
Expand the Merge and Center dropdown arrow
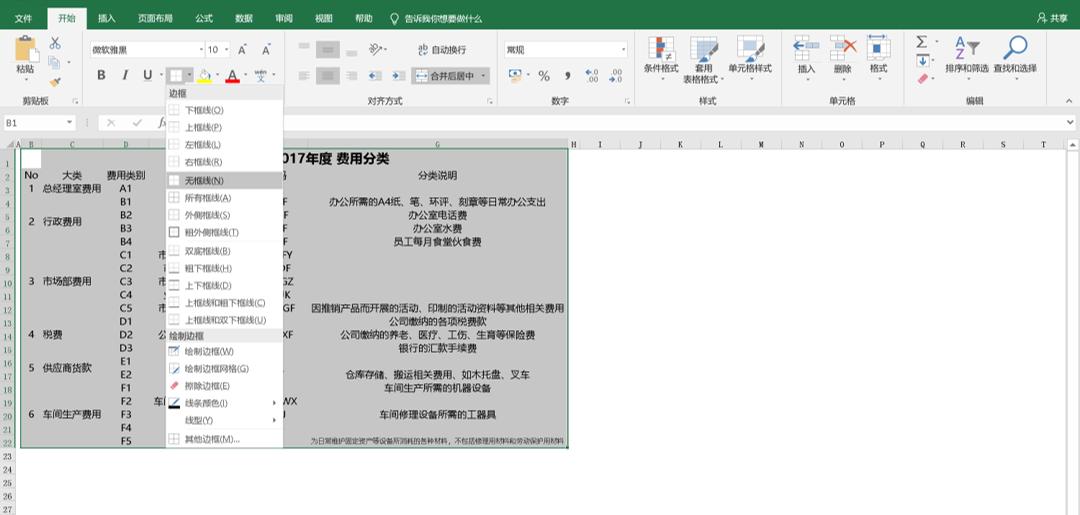(484, 76)
